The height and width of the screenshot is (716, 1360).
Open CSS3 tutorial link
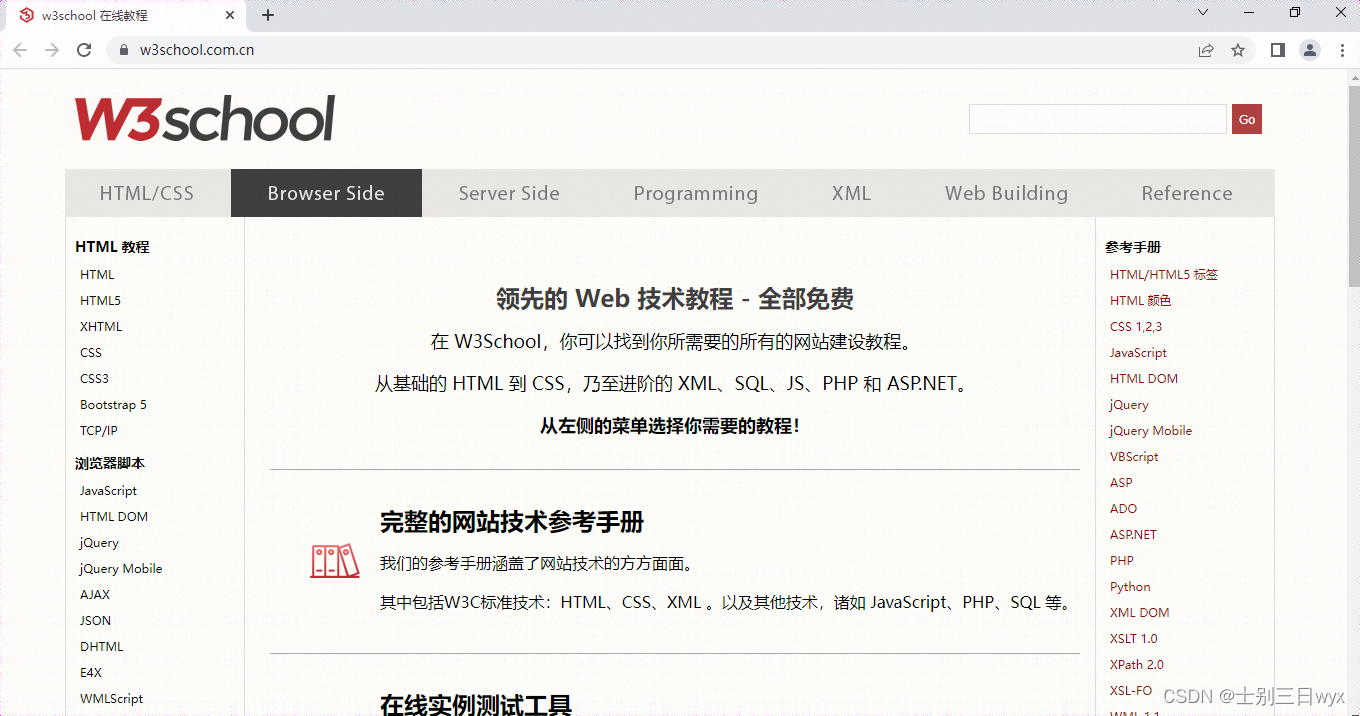94,379
